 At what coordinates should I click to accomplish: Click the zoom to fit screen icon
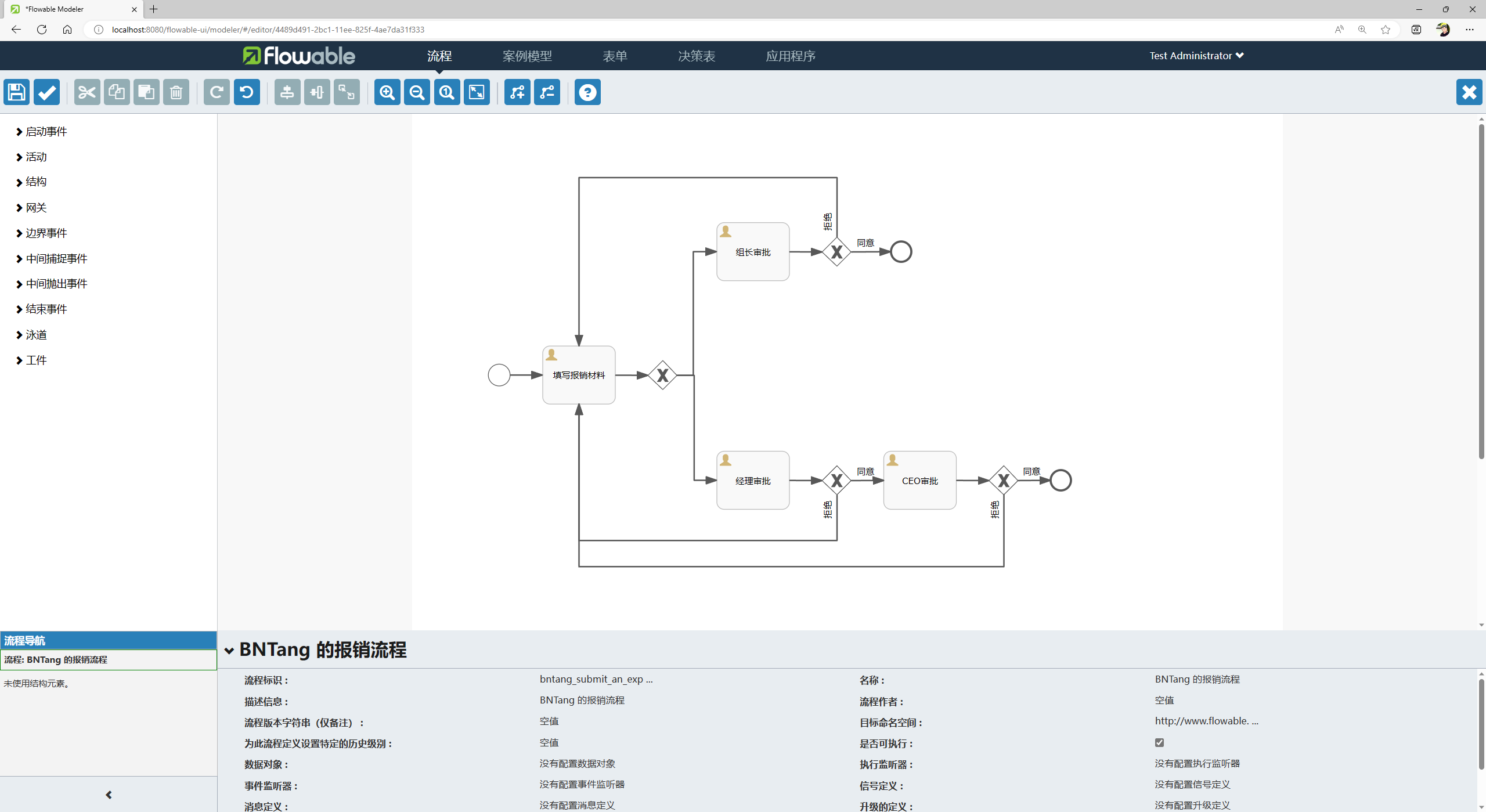(477, 92)
